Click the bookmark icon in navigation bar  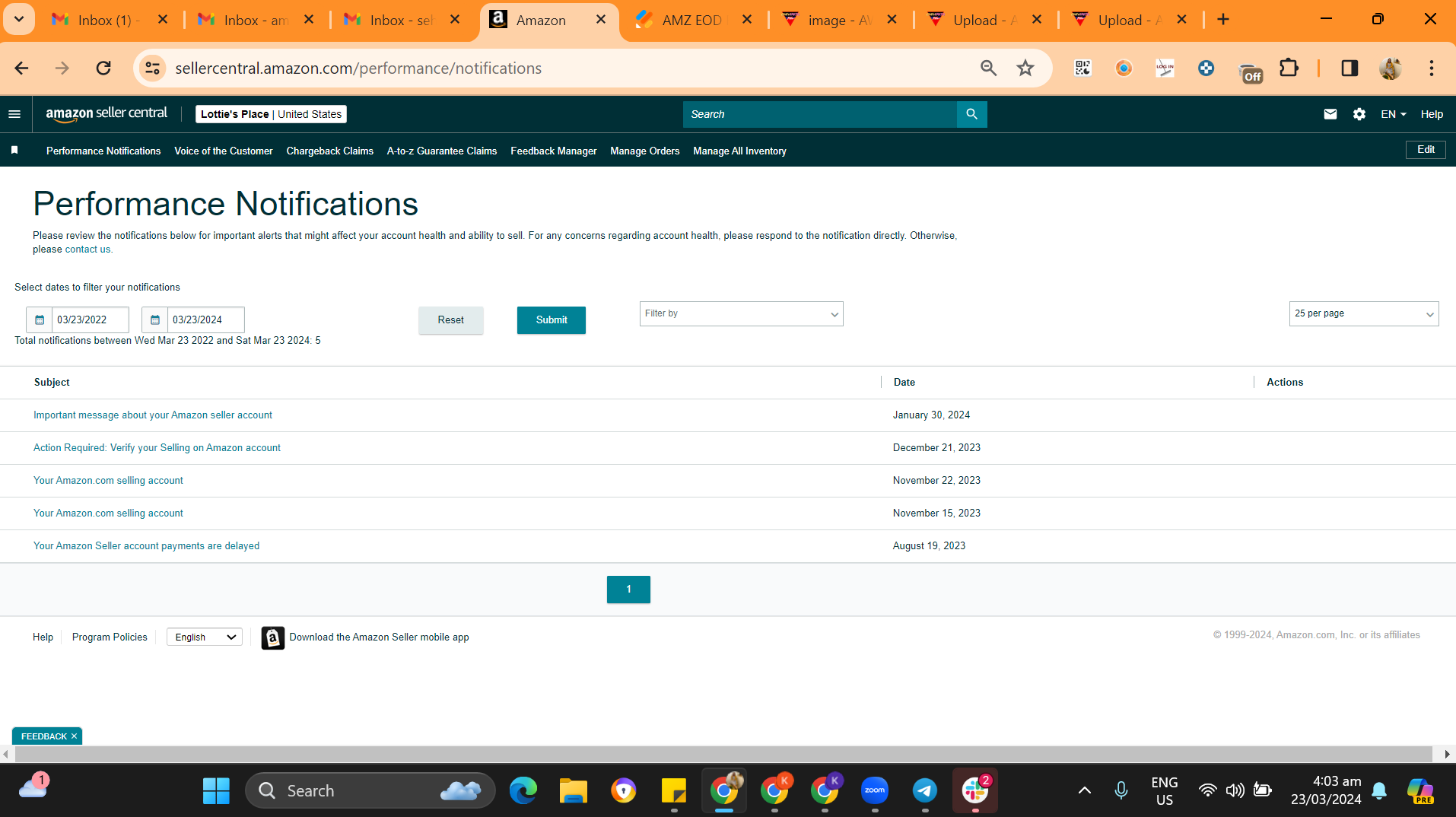14,151
